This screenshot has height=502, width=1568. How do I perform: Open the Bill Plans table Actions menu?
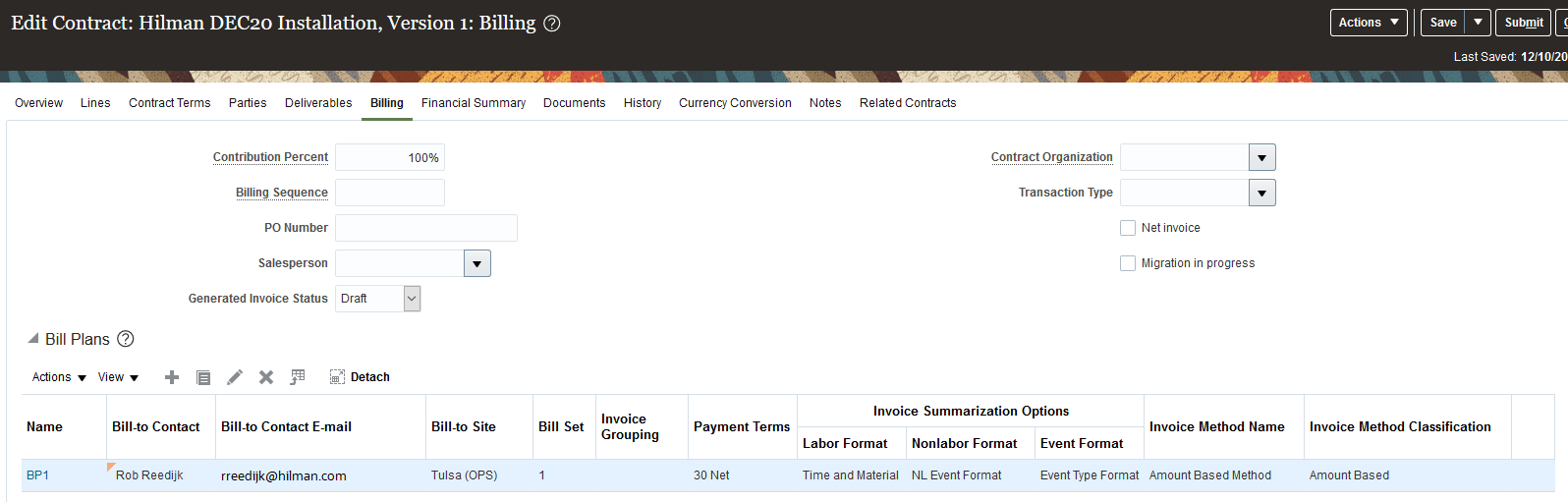59,377
